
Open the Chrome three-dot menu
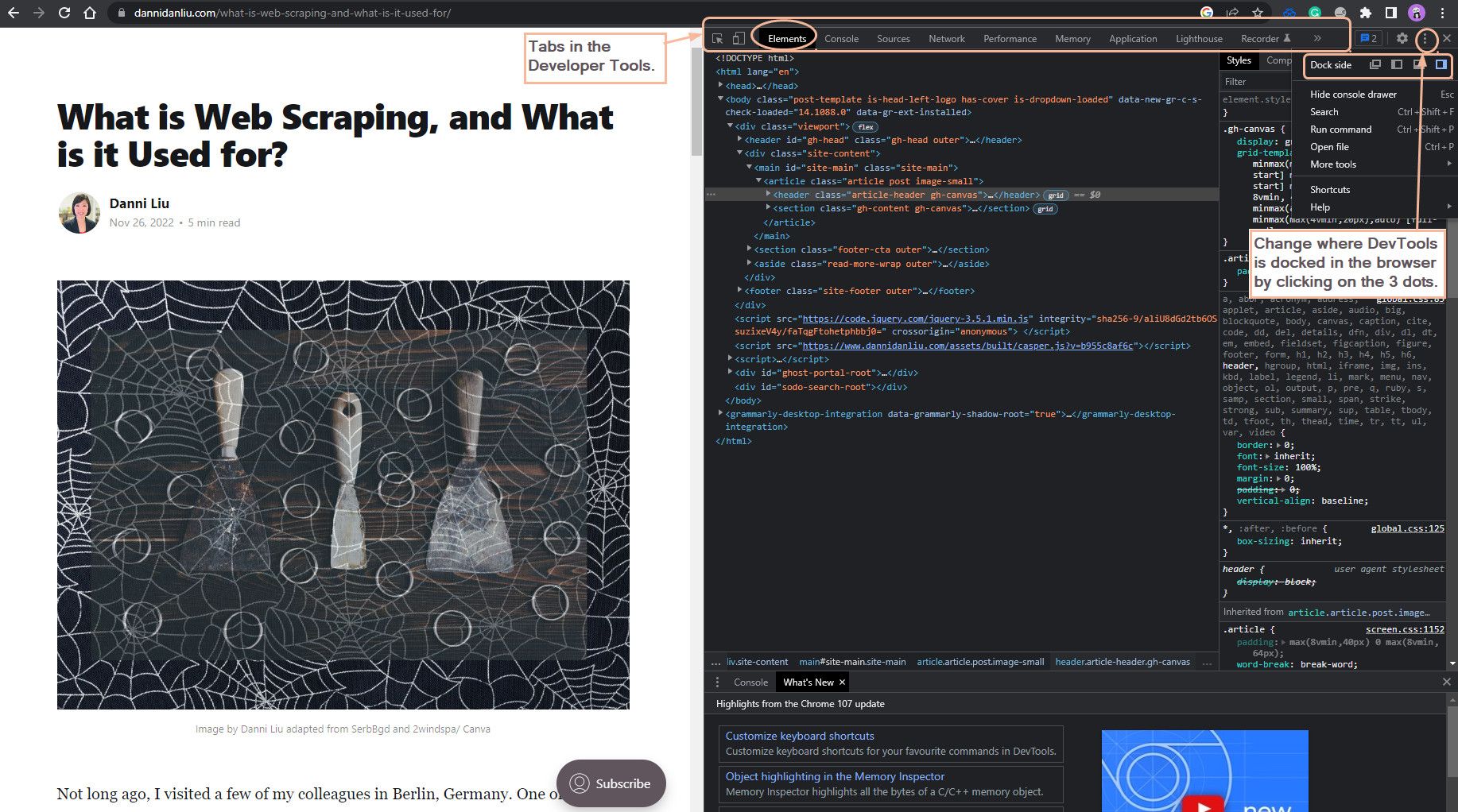1442,13
